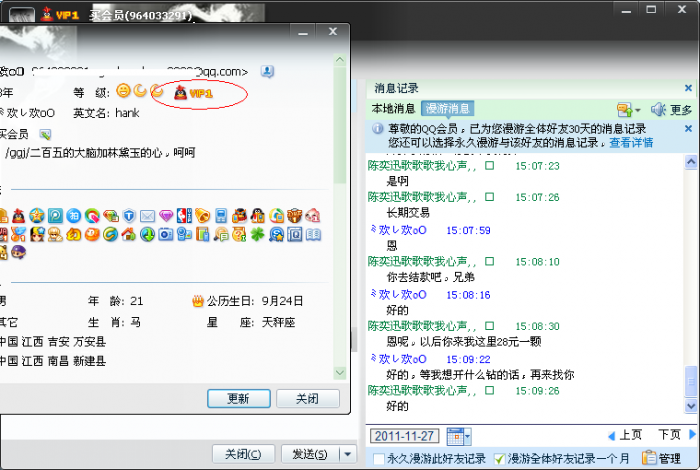Close the 消息记录 panel
This screenshot has height=470, width=700.
pos(688,88)
